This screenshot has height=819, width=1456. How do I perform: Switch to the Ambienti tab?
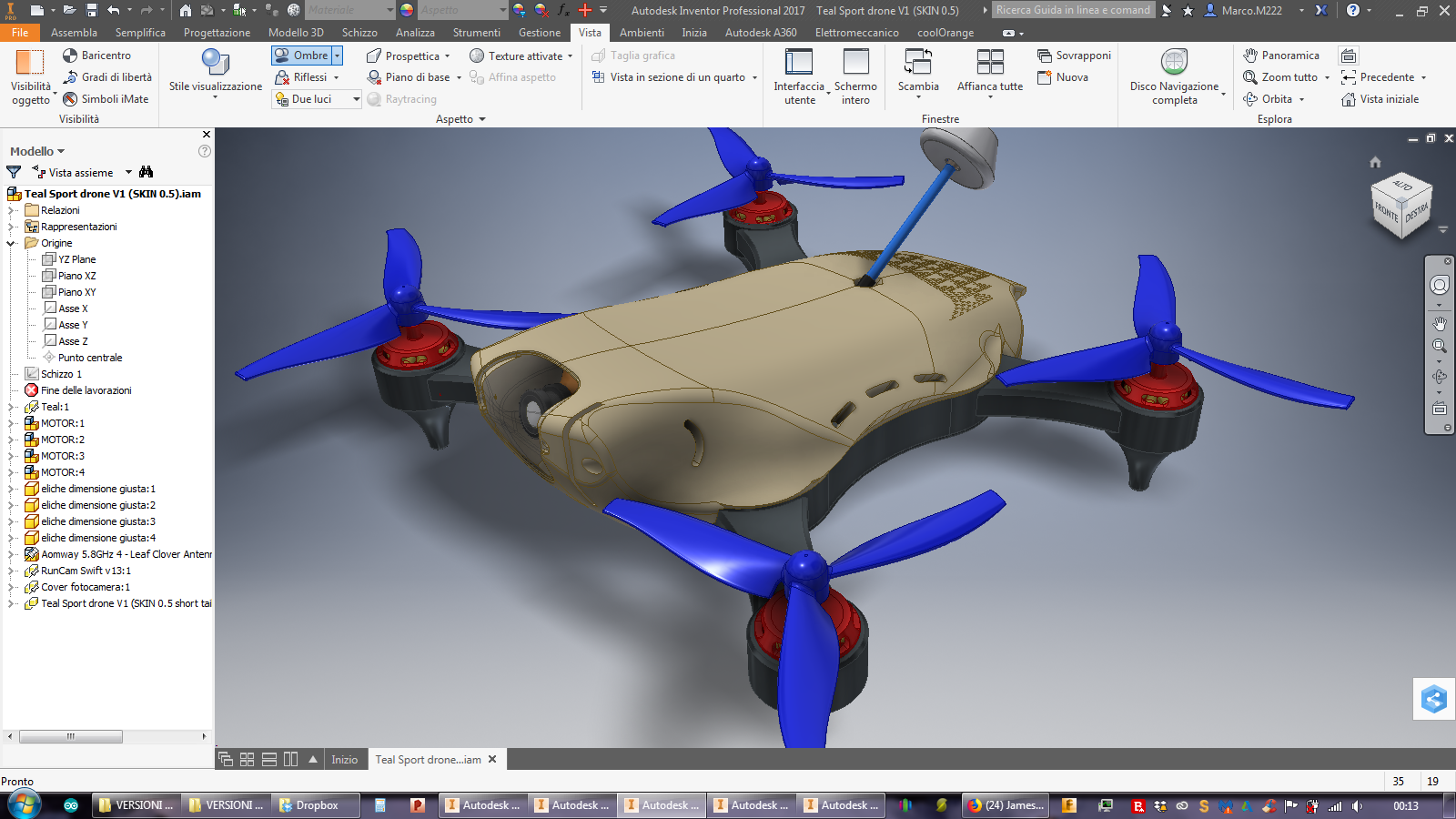click(x=642, y=33)
